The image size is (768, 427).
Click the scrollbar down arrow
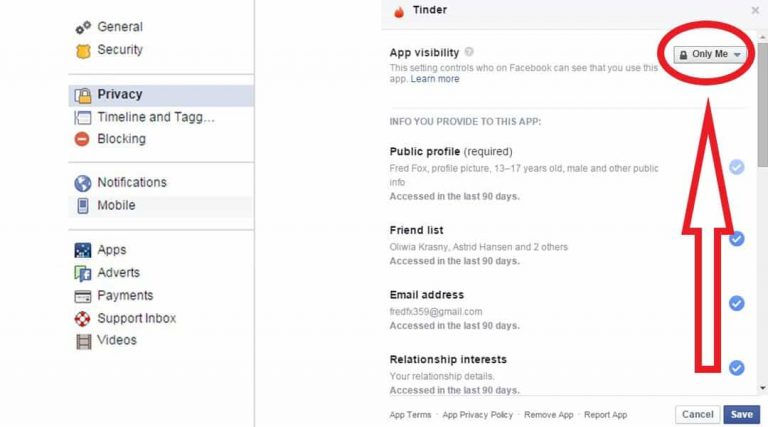click(x=763, y=388)
